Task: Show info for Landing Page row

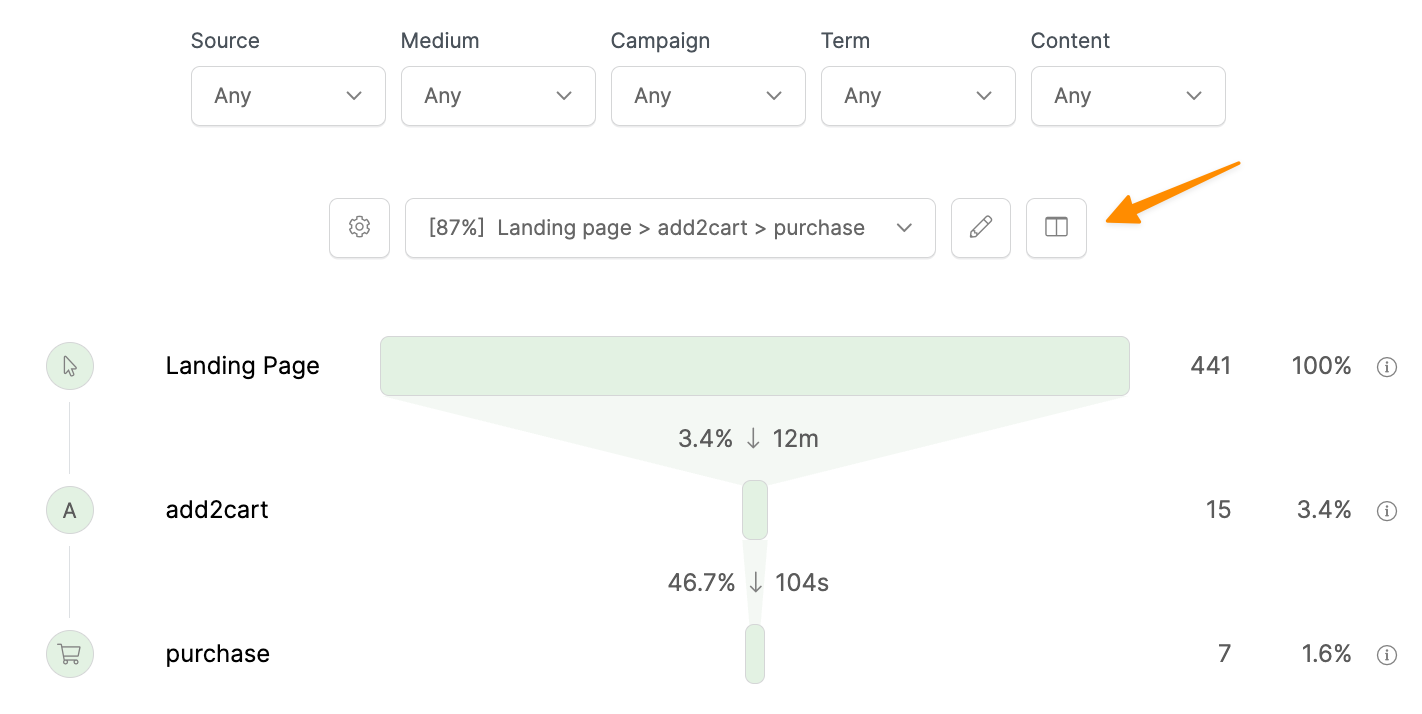Action: click(x=1386, y=367)
